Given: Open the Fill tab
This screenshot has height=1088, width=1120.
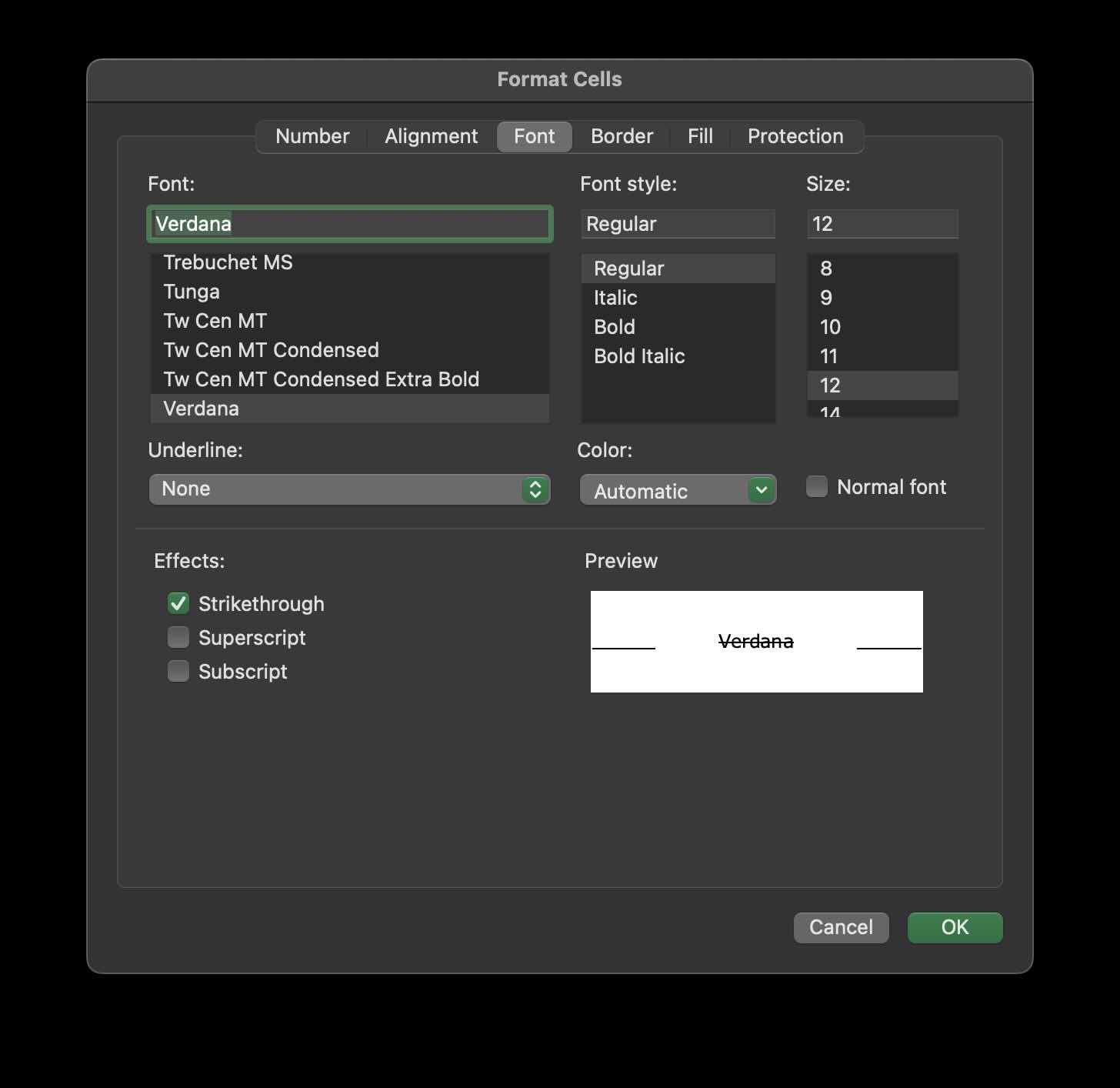Looking at the screenshot, I should click(700, 136).
